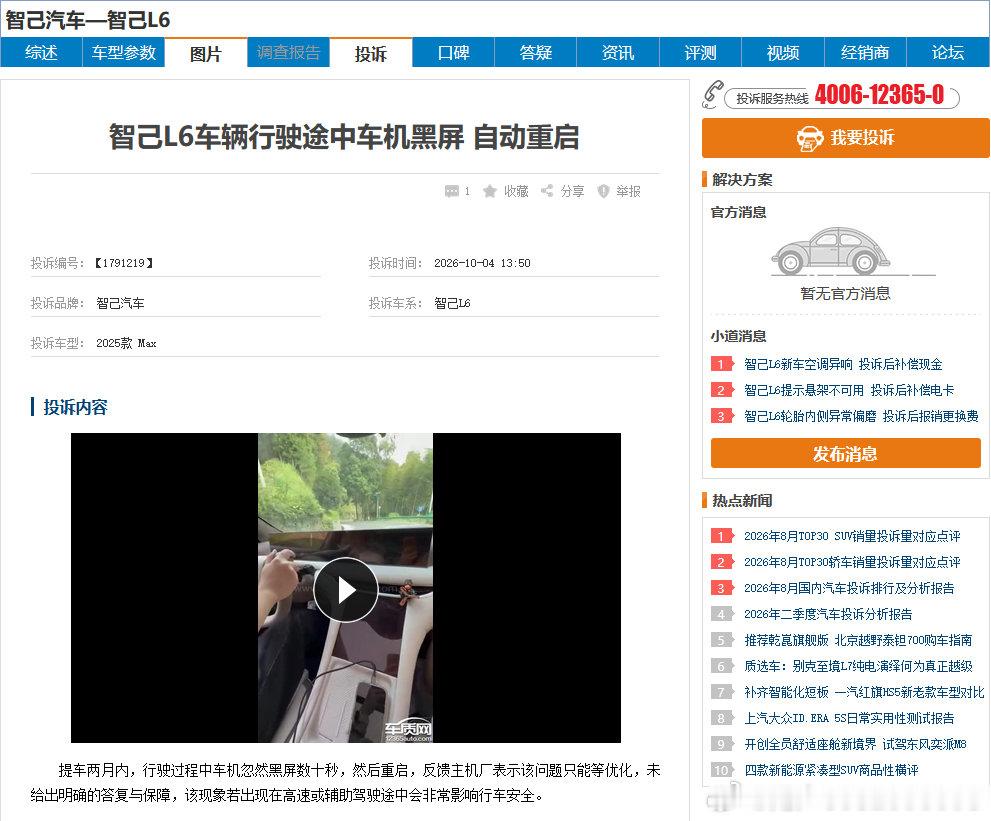Open 2026年8月TOP30 SUV销量投诉量对应点评
991x821 pixels.
[852, 537]
